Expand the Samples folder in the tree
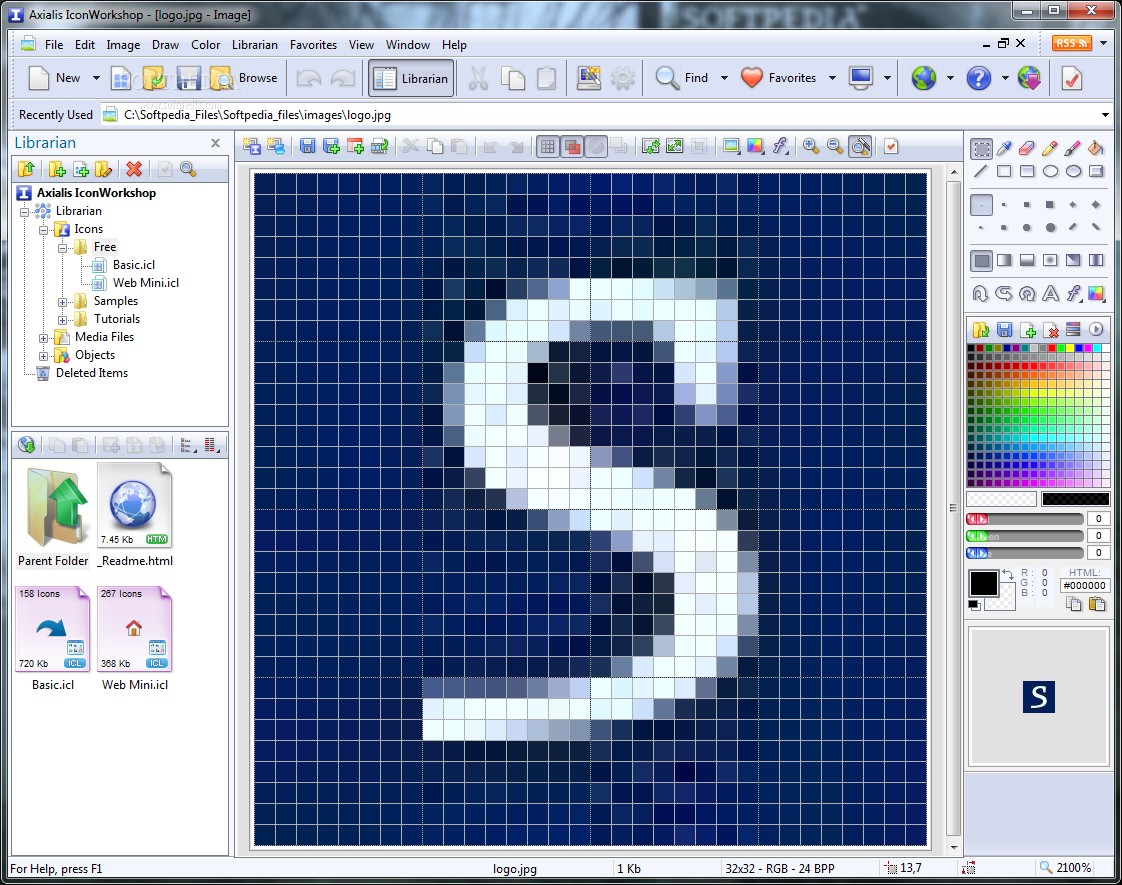Screen dimensions: 1122x885 tap(64, 300)
